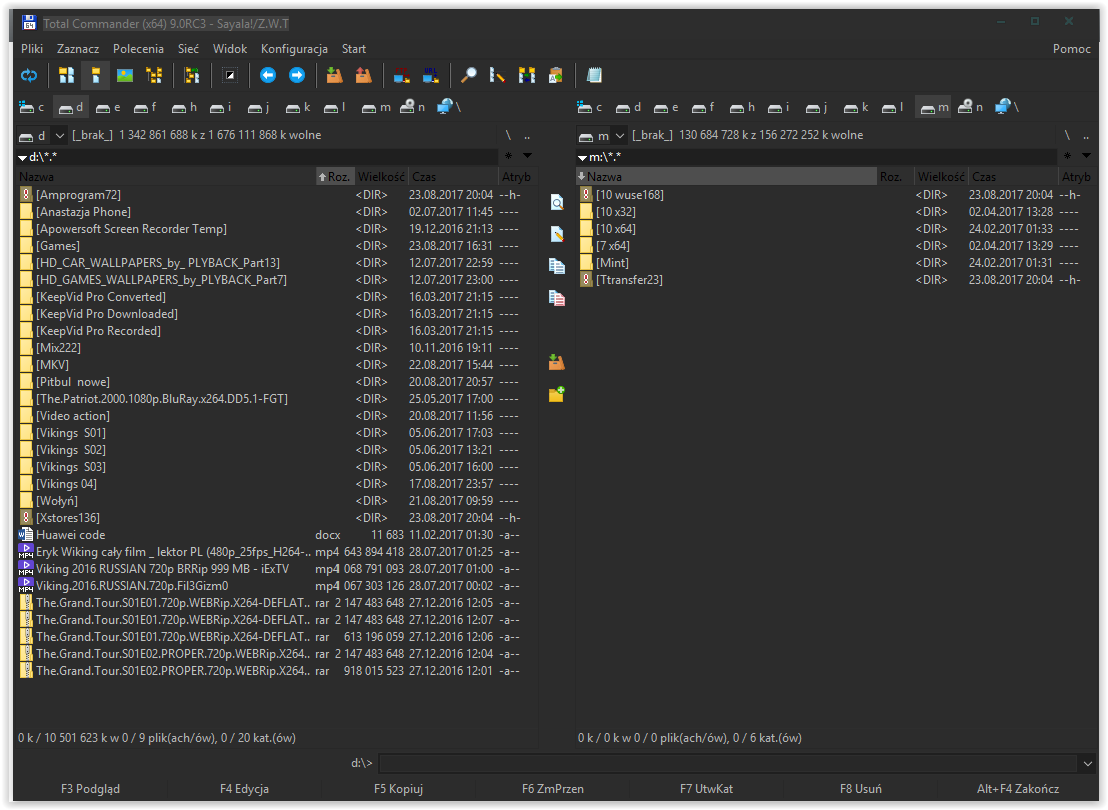
Task: Click the synchronize directories icon
Action: tap(526, 75)
